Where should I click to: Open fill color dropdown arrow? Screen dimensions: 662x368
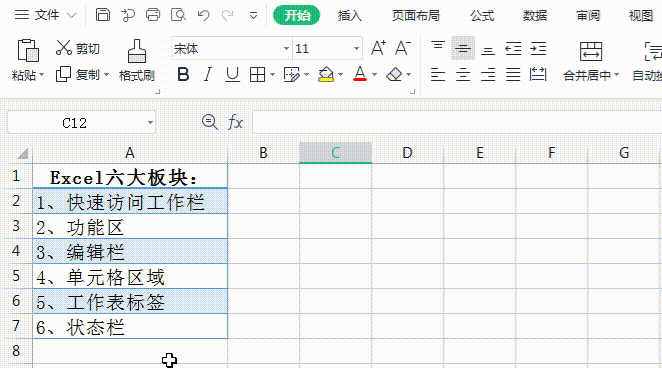pos(341,75)
